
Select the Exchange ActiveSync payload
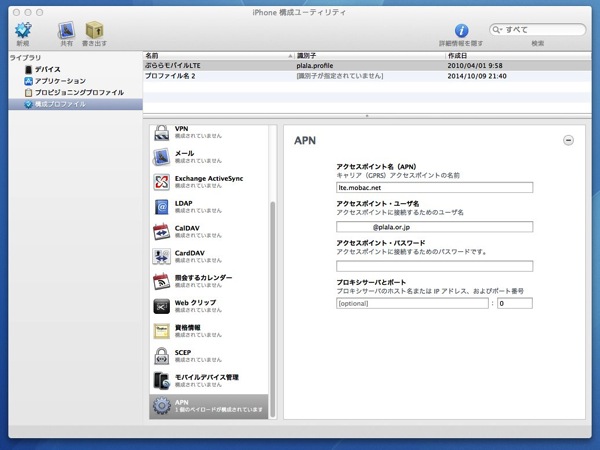pos(208,182)
